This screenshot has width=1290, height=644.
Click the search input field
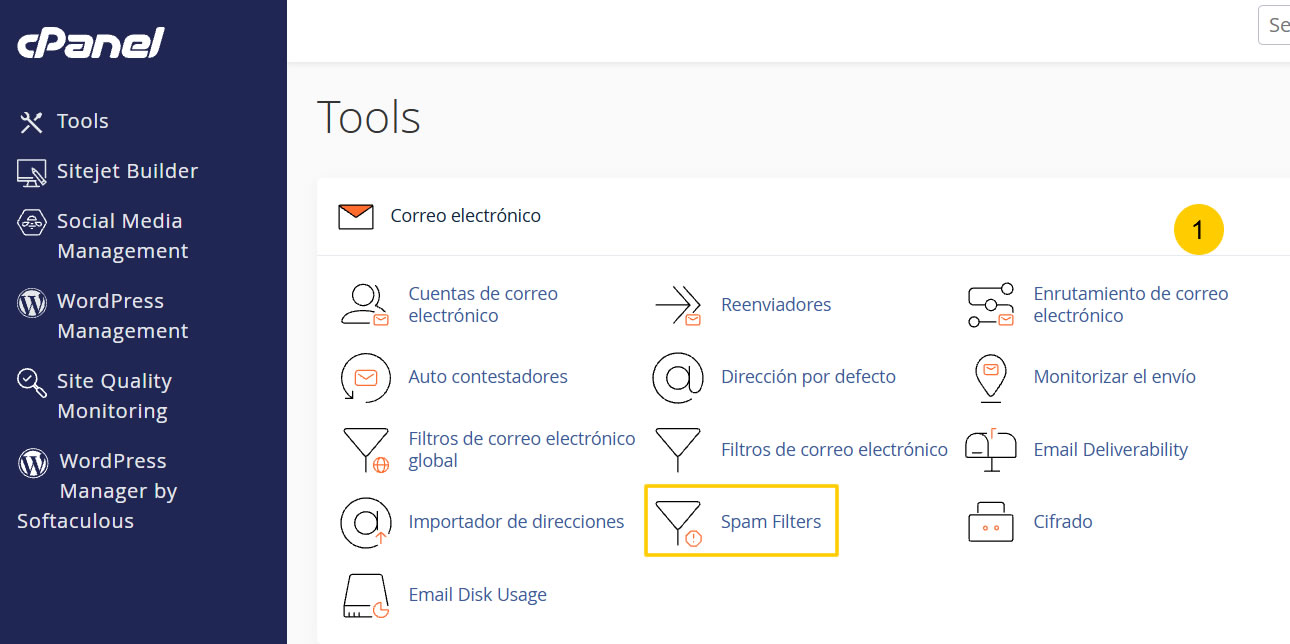tap(1274, 25)
